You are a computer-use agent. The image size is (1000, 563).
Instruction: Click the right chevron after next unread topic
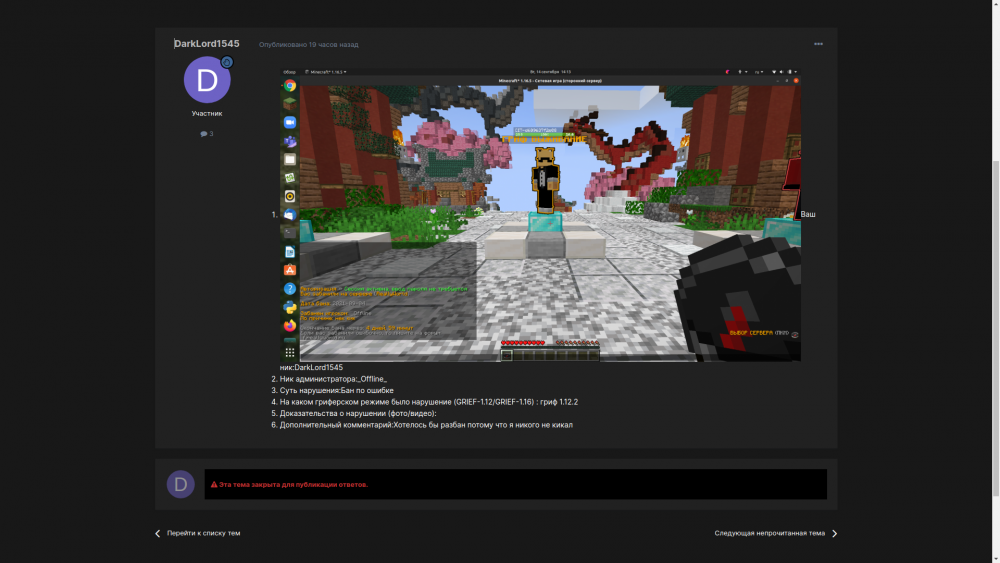(x=834, y=533)
